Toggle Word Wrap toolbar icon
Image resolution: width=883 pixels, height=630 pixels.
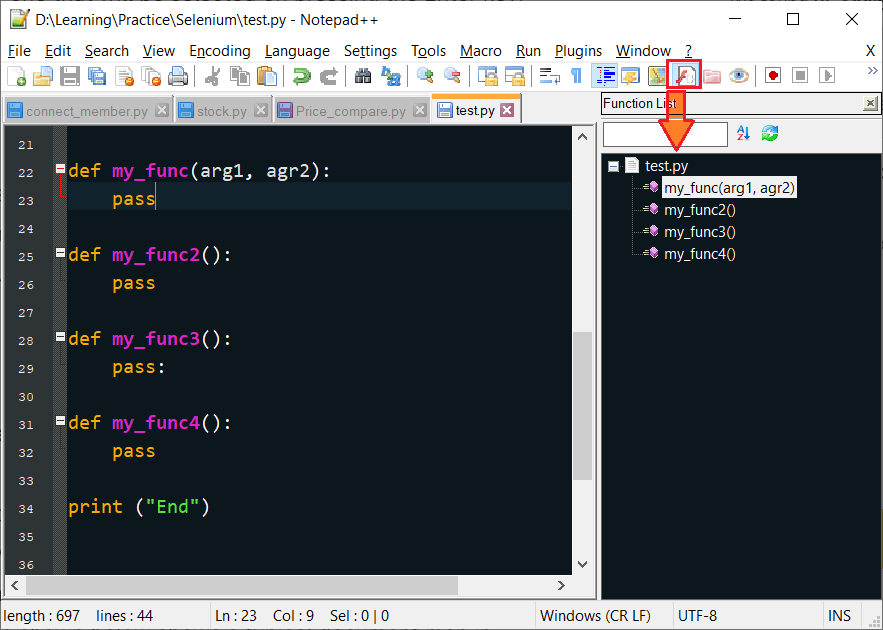(x=549, y=75)
